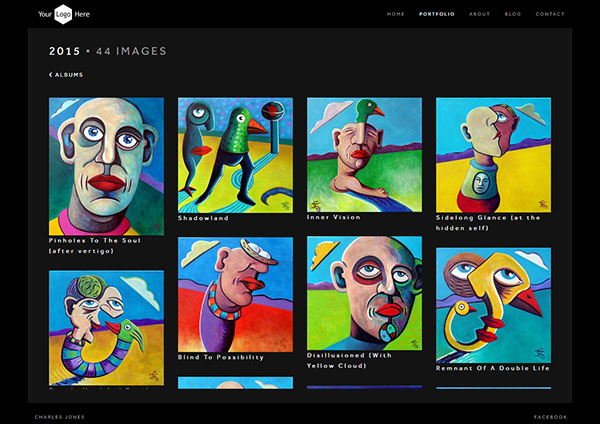Screen dimensions: 600x424
Task: Open the Blind To Possibility thumbnail
Action: click(x=235, y=294)
